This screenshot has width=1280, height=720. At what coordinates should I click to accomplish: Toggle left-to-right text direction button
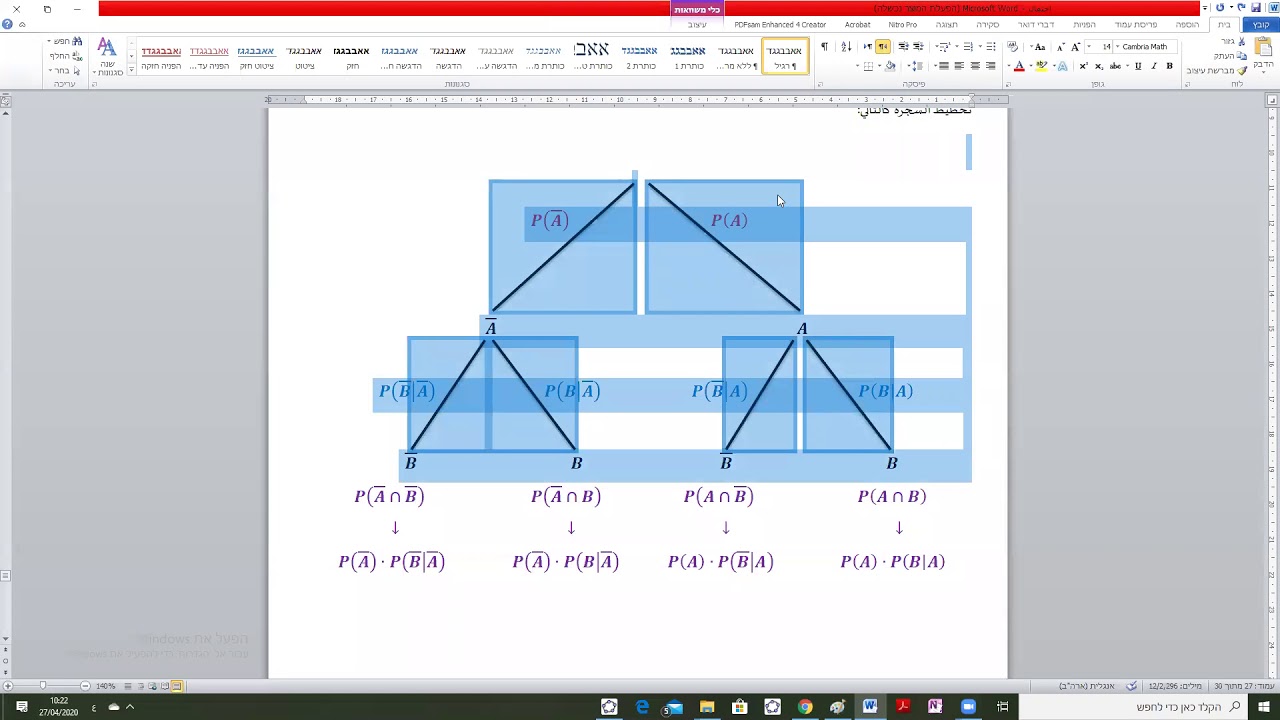point(867,47)
